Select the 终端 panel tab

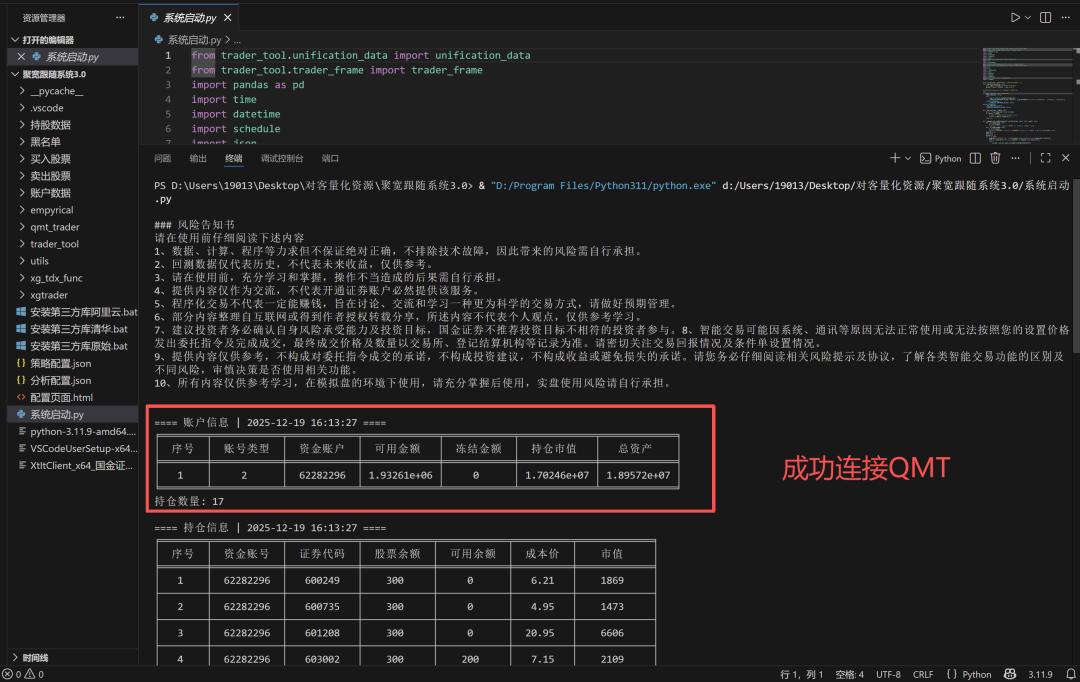pos(233,158)
